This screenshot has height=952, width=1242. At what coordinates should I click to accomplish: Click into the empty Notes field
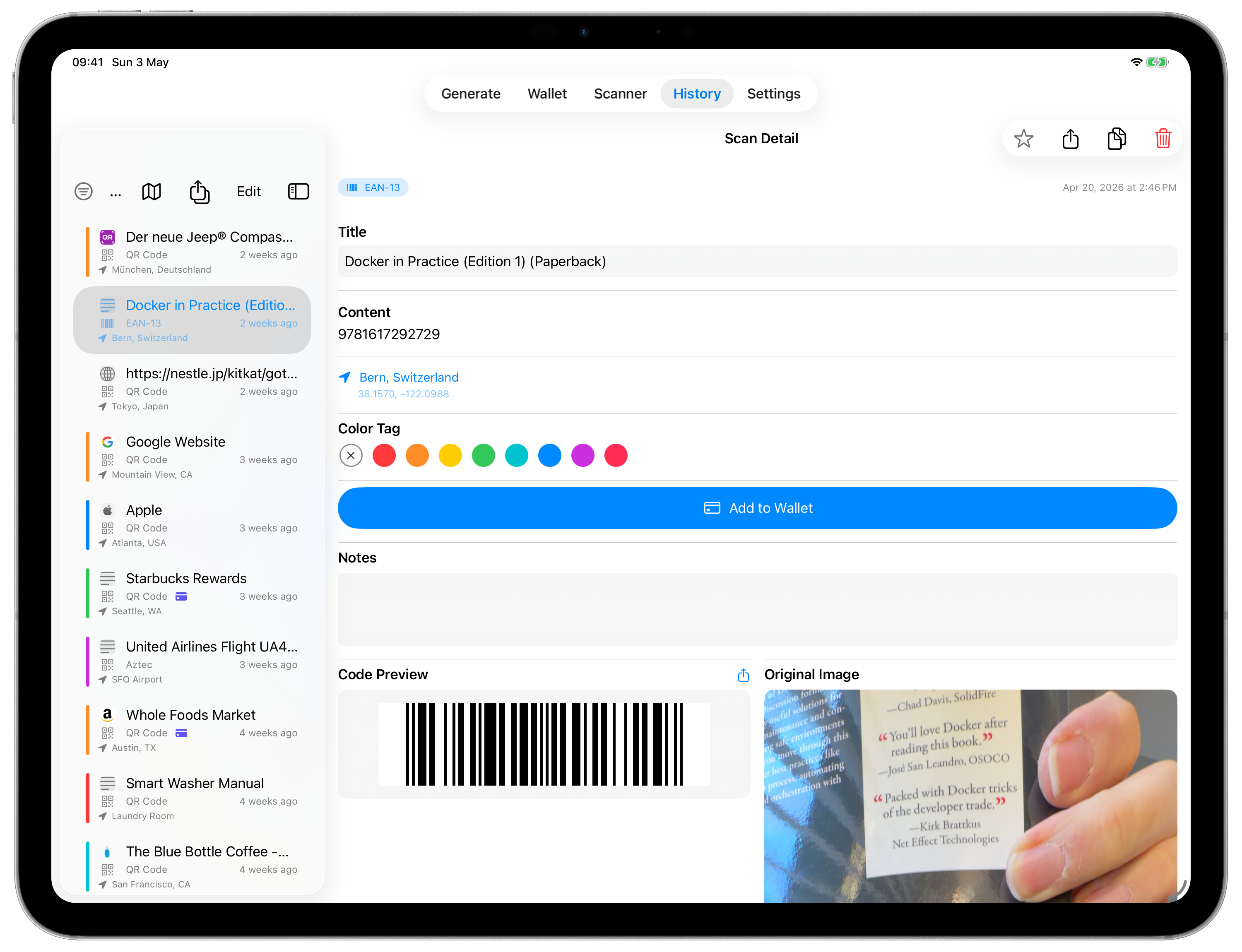coord(757,609)
